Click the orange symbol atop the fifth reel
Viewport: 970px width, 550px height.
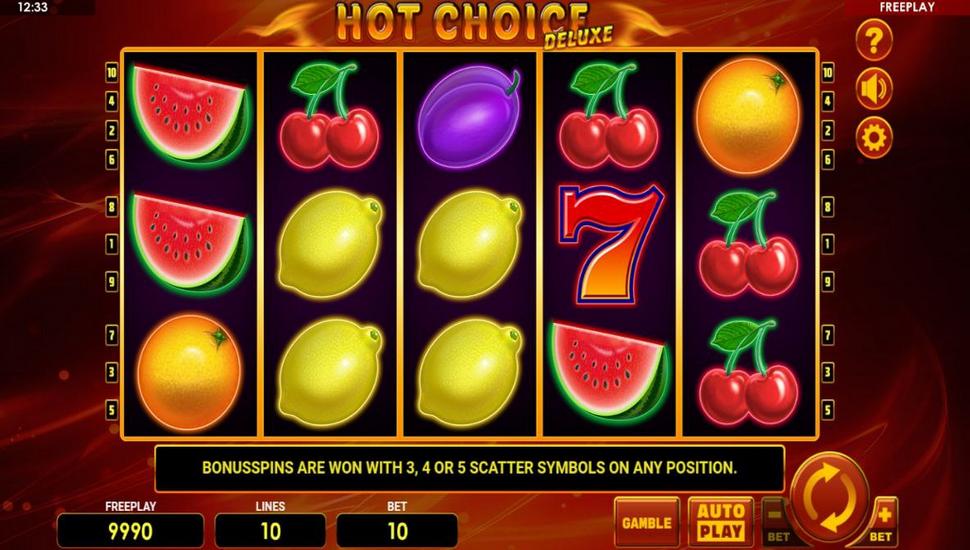point(748,116)
